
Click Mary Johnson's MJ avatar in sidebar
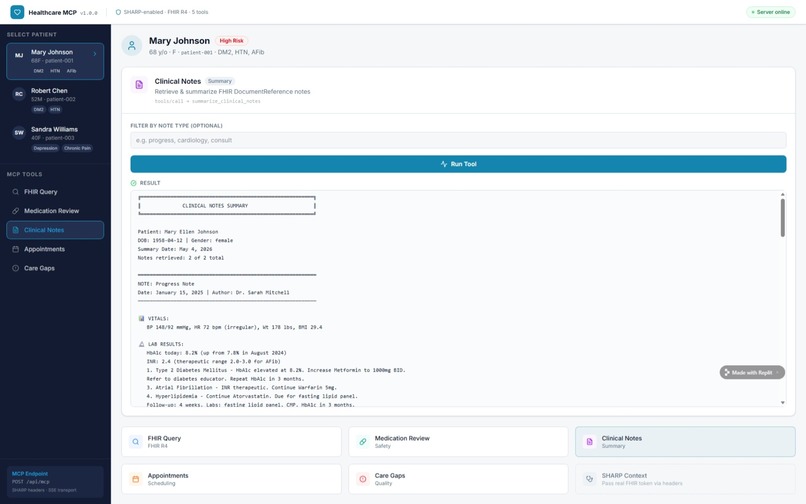pos(19,56)
